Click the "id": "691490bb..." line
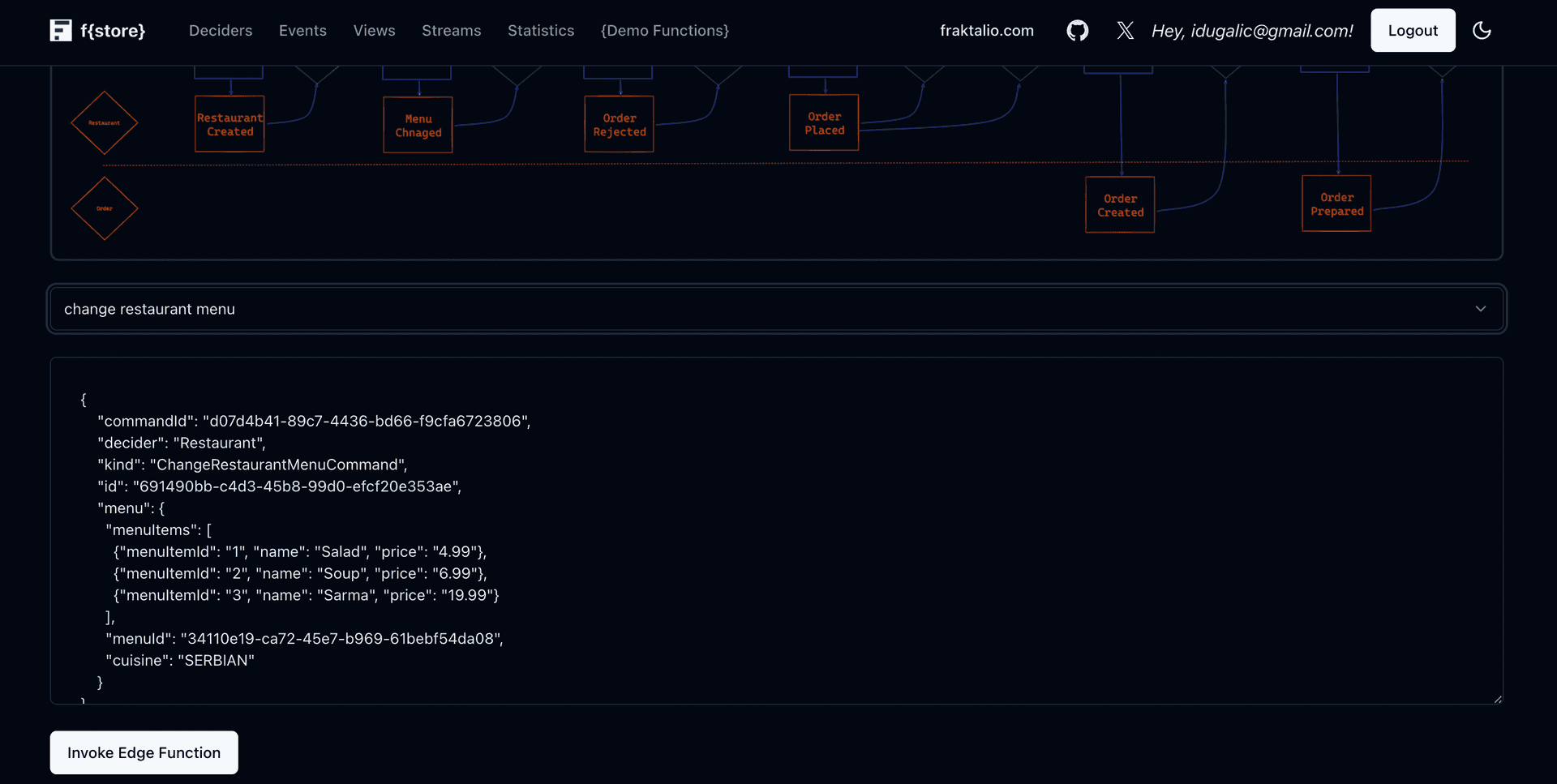Image resolution: width=1557 pixels, height=784 pixels. pos(279,486)
